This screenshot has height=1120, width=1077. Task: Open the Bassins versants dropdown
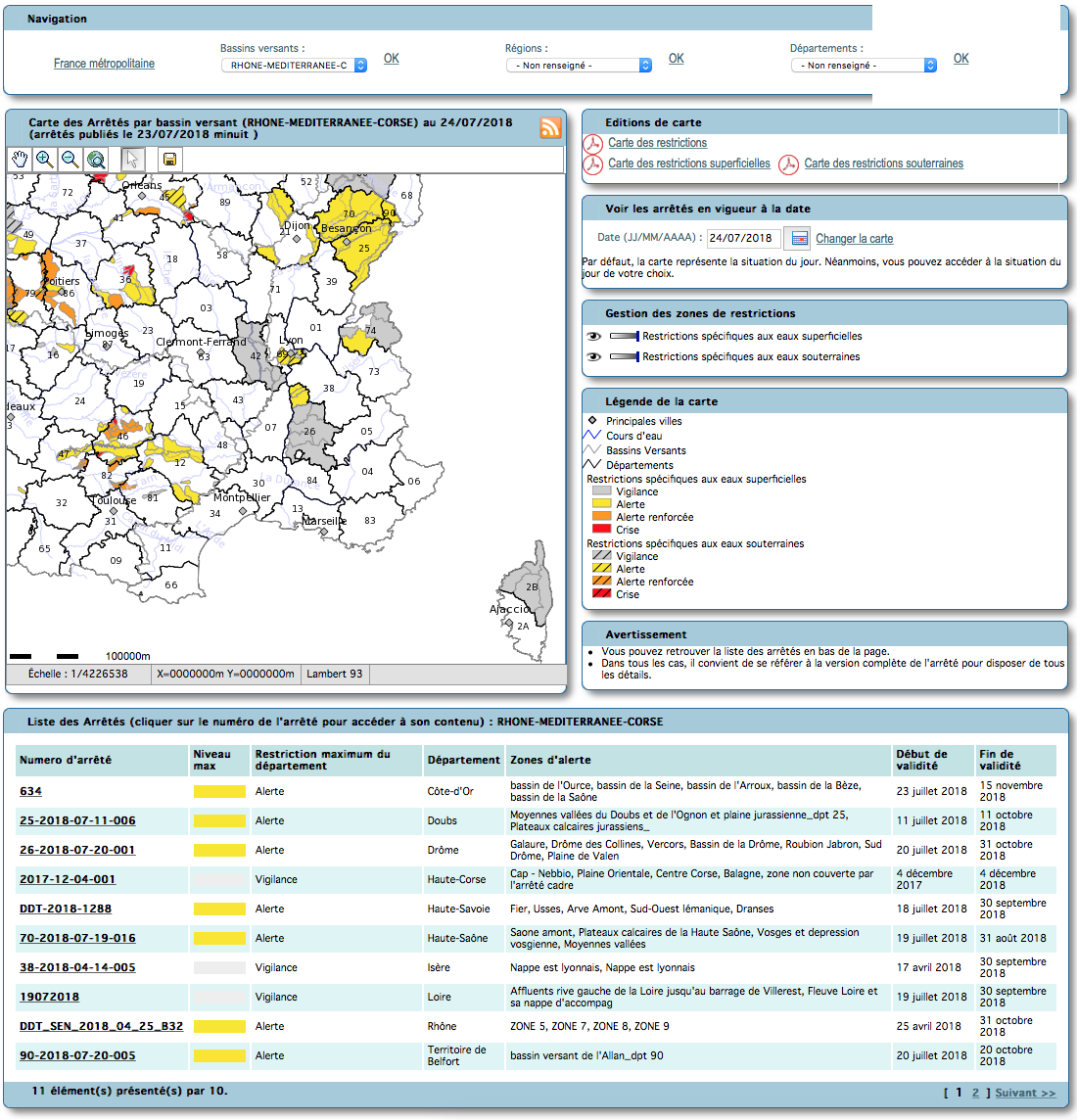tap(295, 65)
